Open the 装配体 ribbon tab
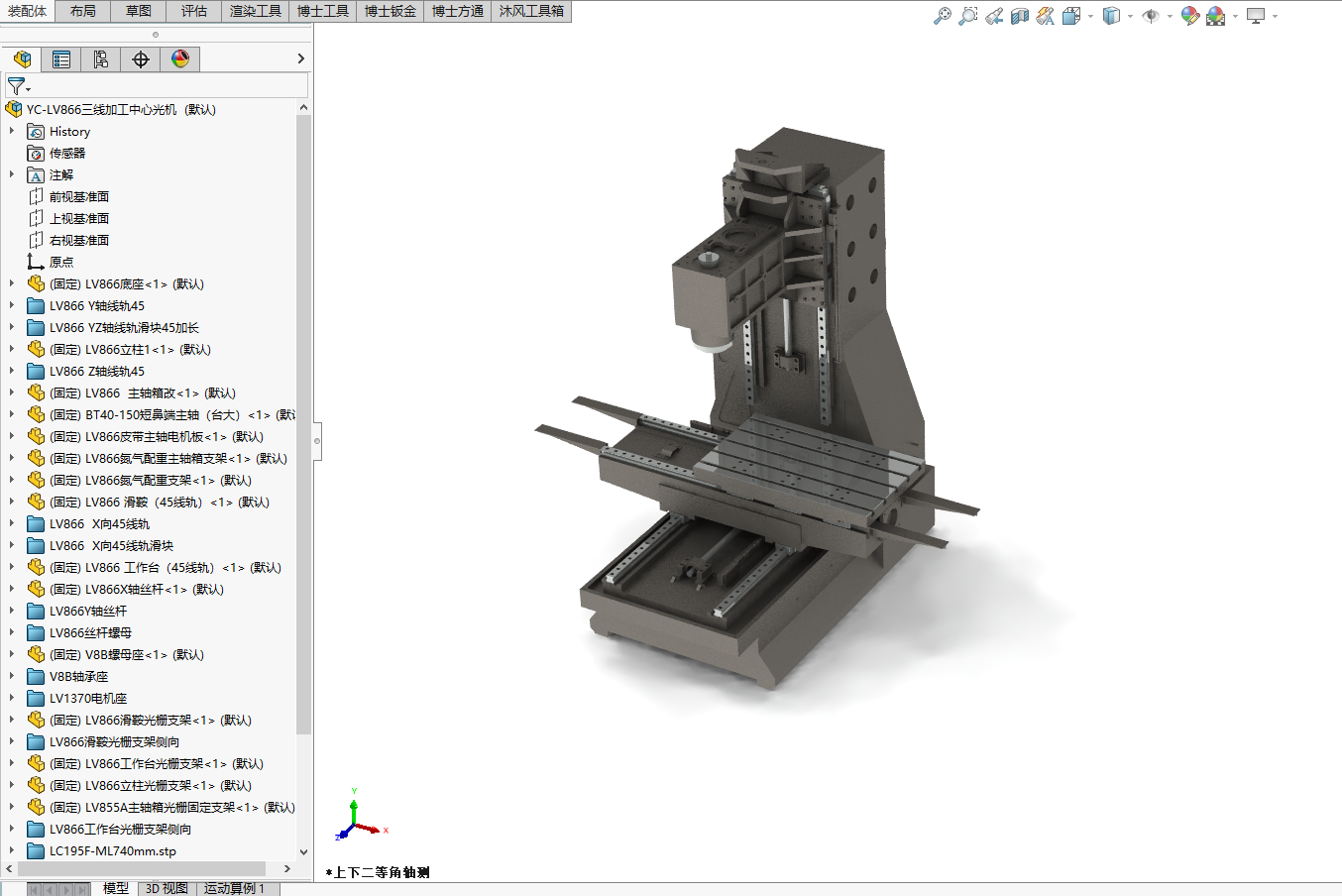Viewport: 1342px width, 896px height. coord(27,11)
